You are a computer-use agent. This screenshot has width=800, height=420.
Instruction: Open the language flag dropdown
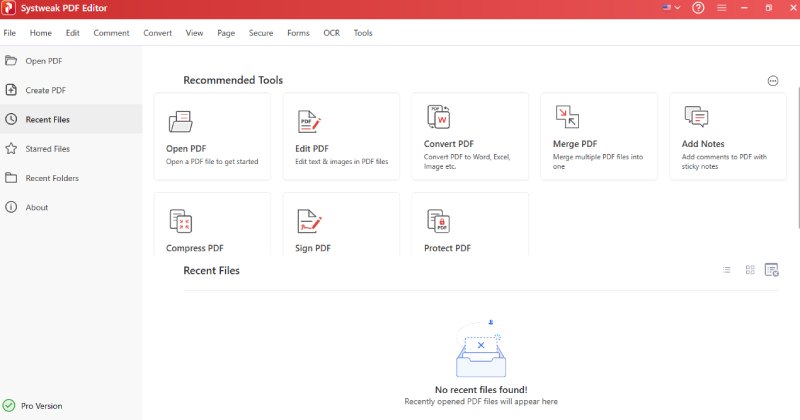click(x=671, y=8)
